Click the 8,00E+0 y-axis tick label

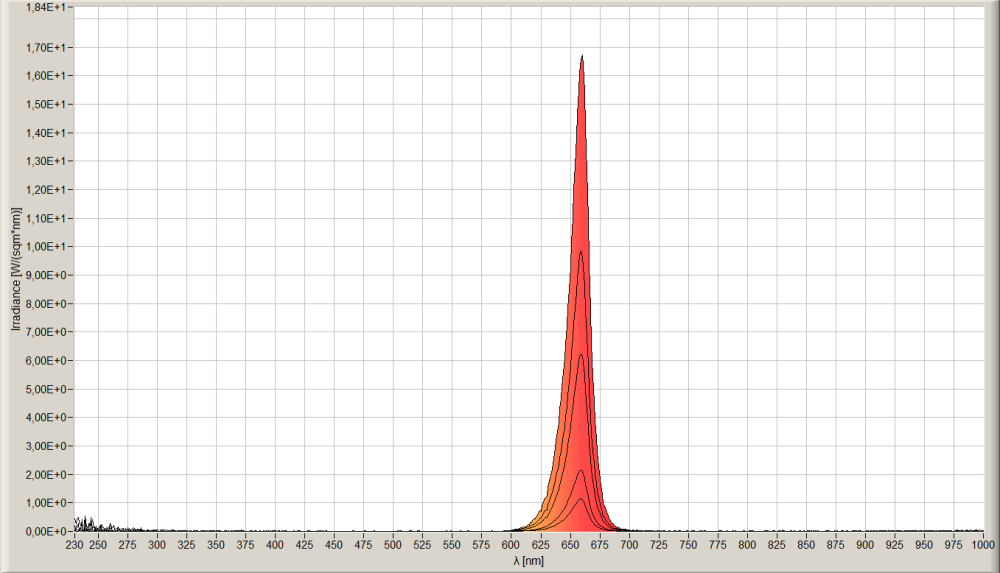(x=44, y=304)
